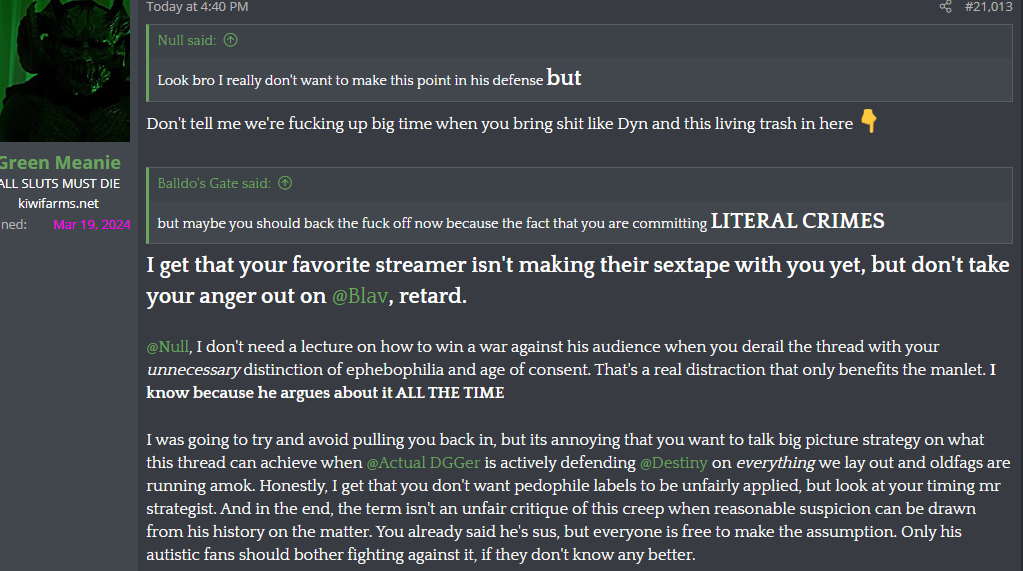Image resolution: width=1023 pixels, height=571 pixels.
Task: Click the join date Mar 19, 2024
Action: [x=92, y=224]
